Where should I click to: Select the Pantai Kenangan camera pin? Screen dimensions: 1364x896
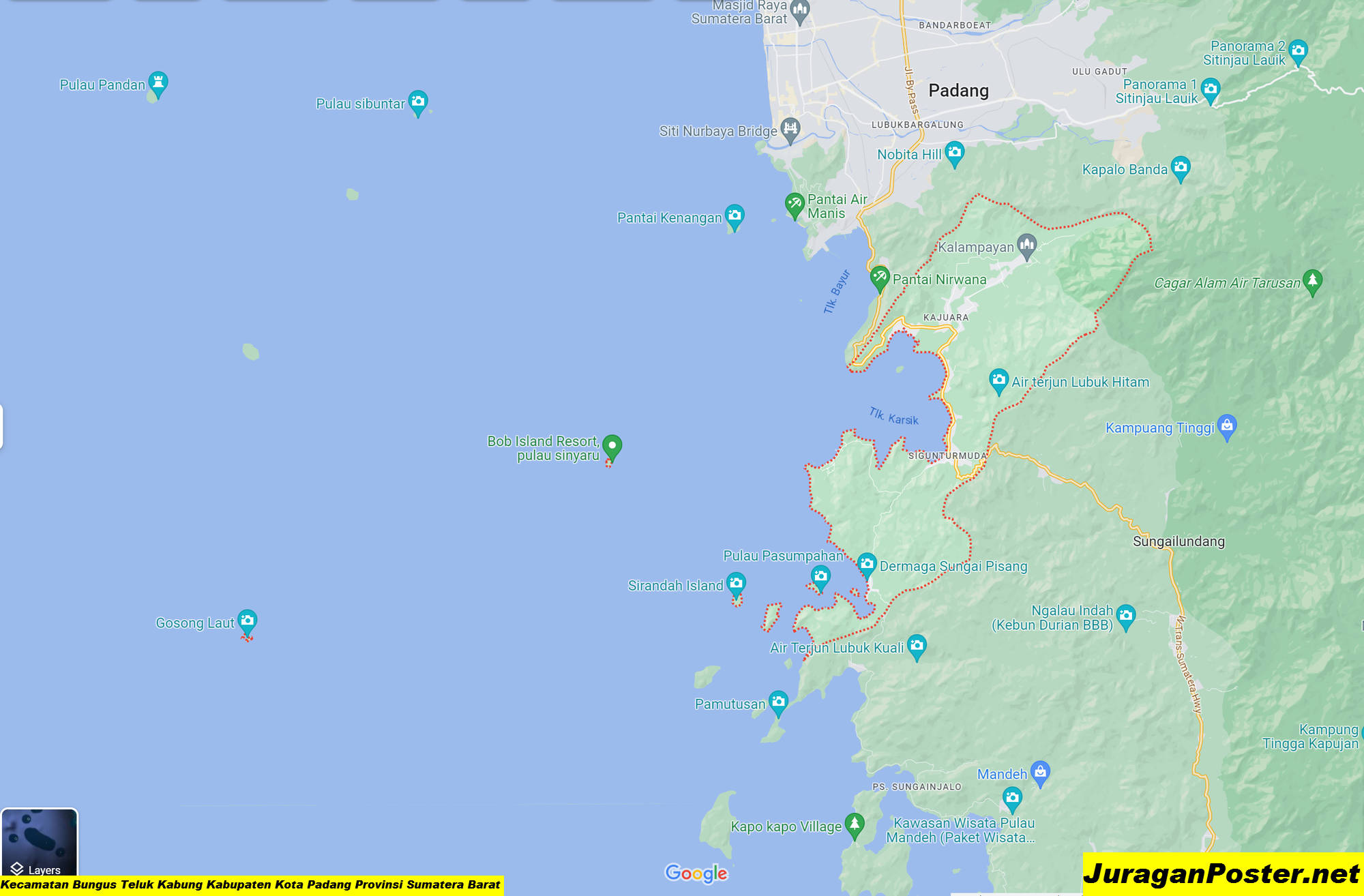(735, 217)
